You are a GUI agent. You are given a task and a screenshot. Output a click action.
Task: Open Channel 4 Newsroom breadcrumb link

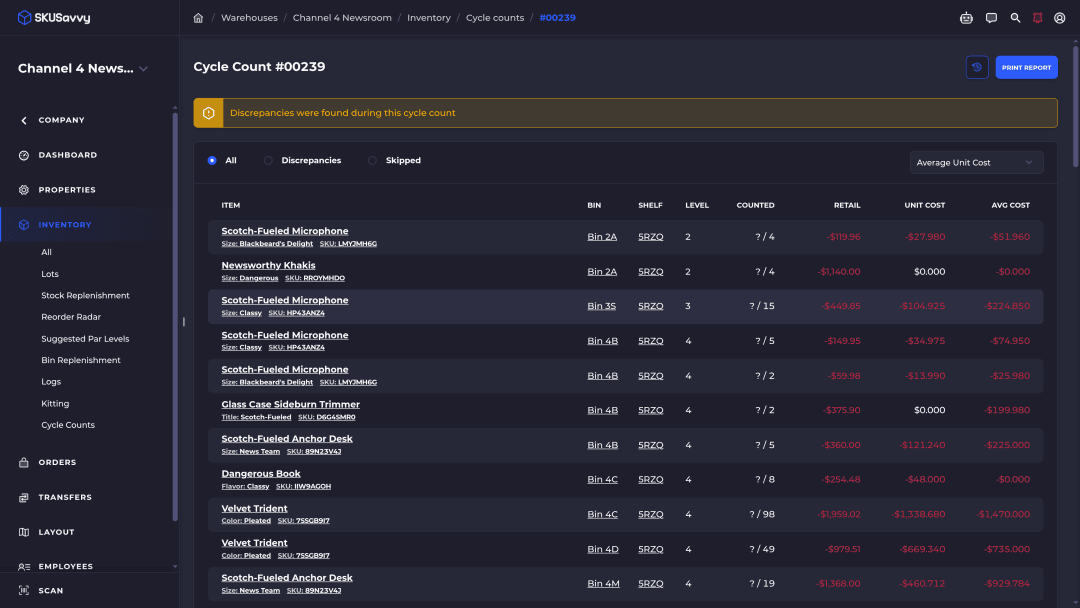(x=342, y=18)
